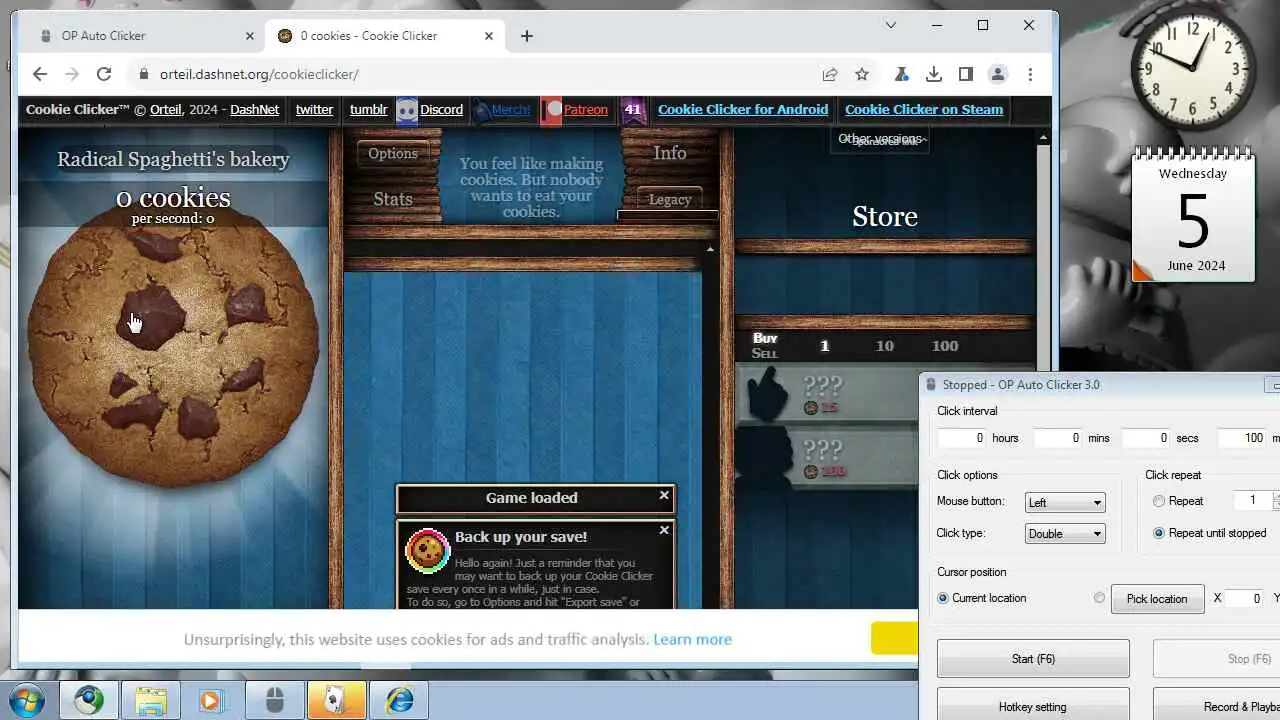This screenshot has width=1280, height=720.
Task: Open Chrome downloads icon
Action: (933, 74)
